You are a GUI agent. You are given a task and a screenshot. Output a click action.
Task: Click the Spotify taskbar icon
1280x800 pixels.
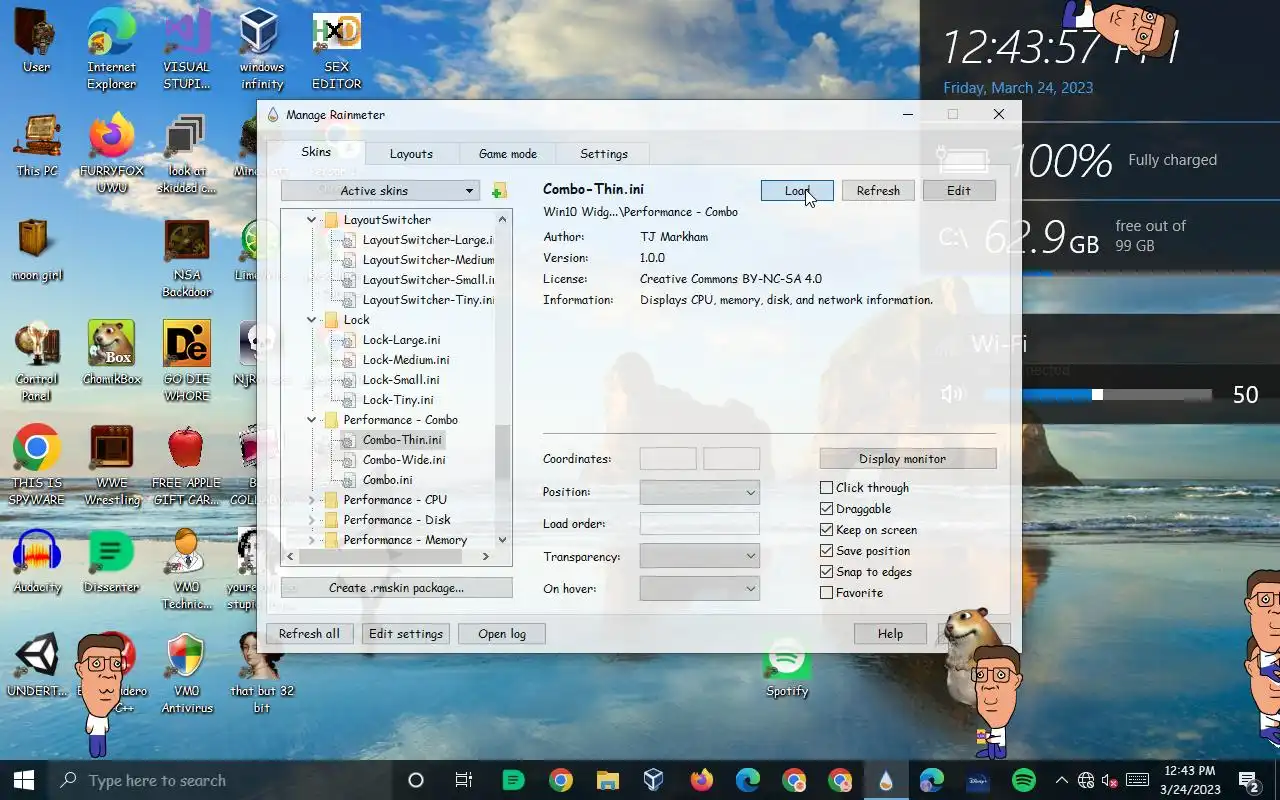click(x=1023, y=780)
